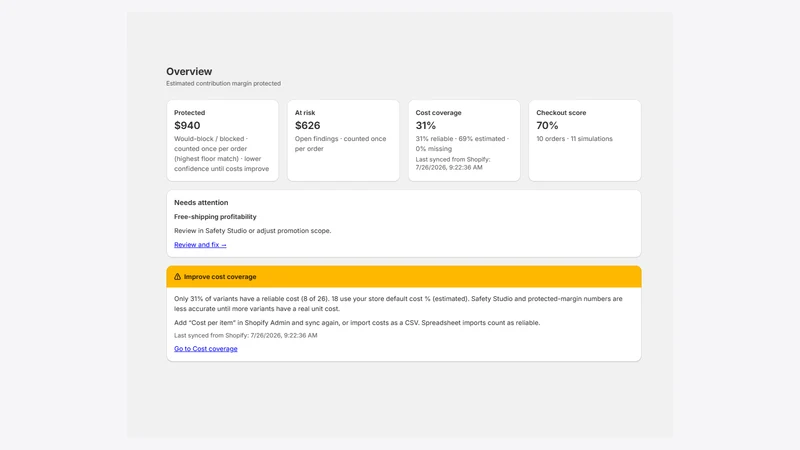Click the warning triangle icon in yellow banner

[178, 277]
